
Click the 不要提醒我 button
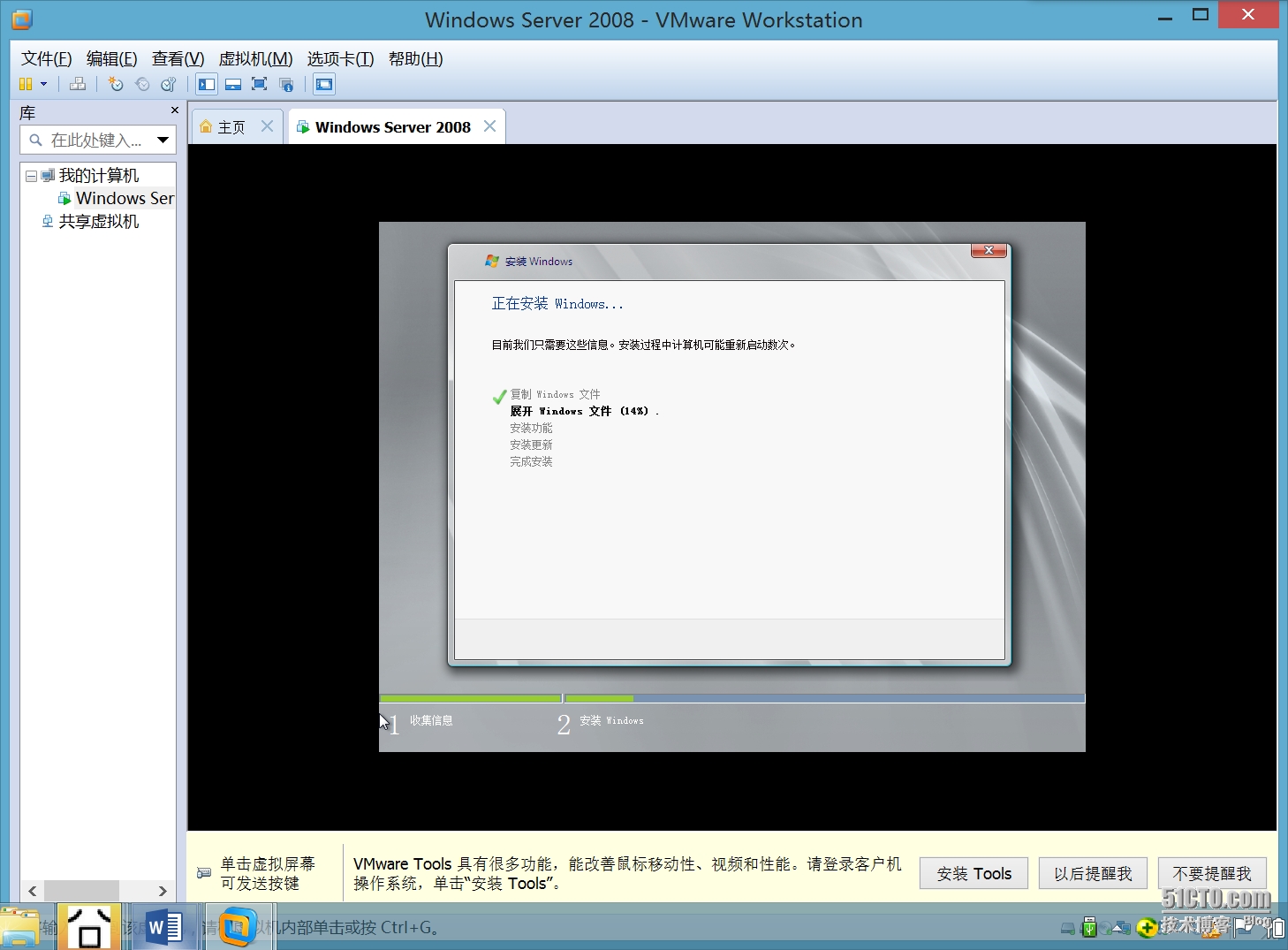(x=1212, y=873)
